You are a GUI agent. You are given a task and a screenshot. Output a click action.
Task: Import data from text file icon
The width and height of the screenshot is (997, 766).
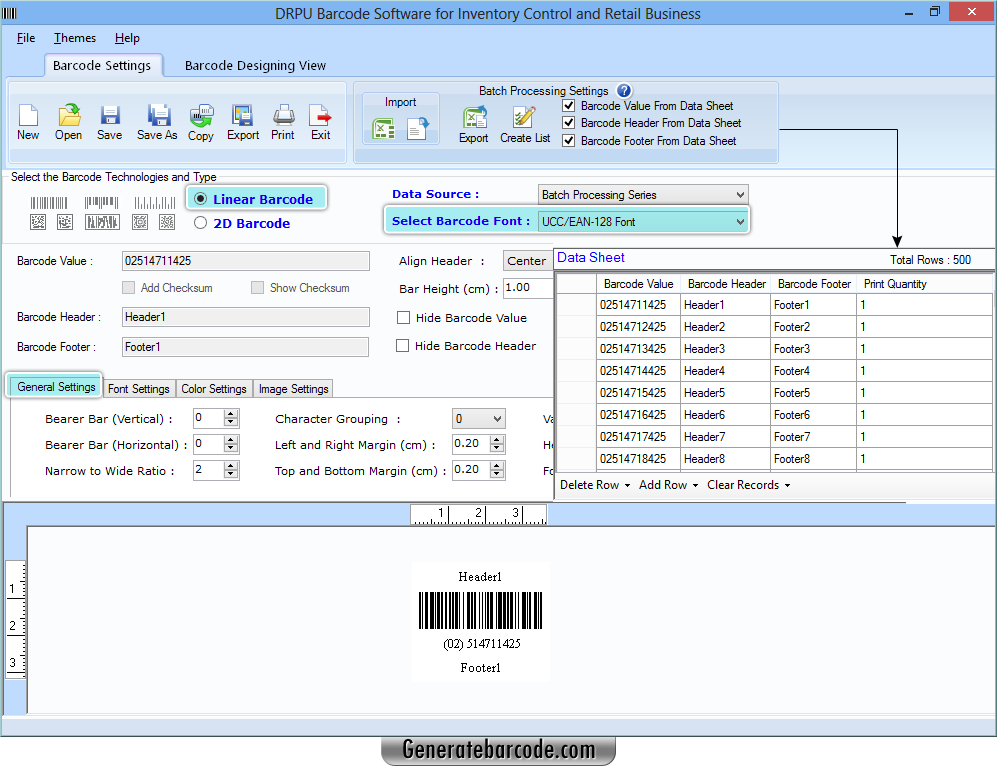click(418, 129)
